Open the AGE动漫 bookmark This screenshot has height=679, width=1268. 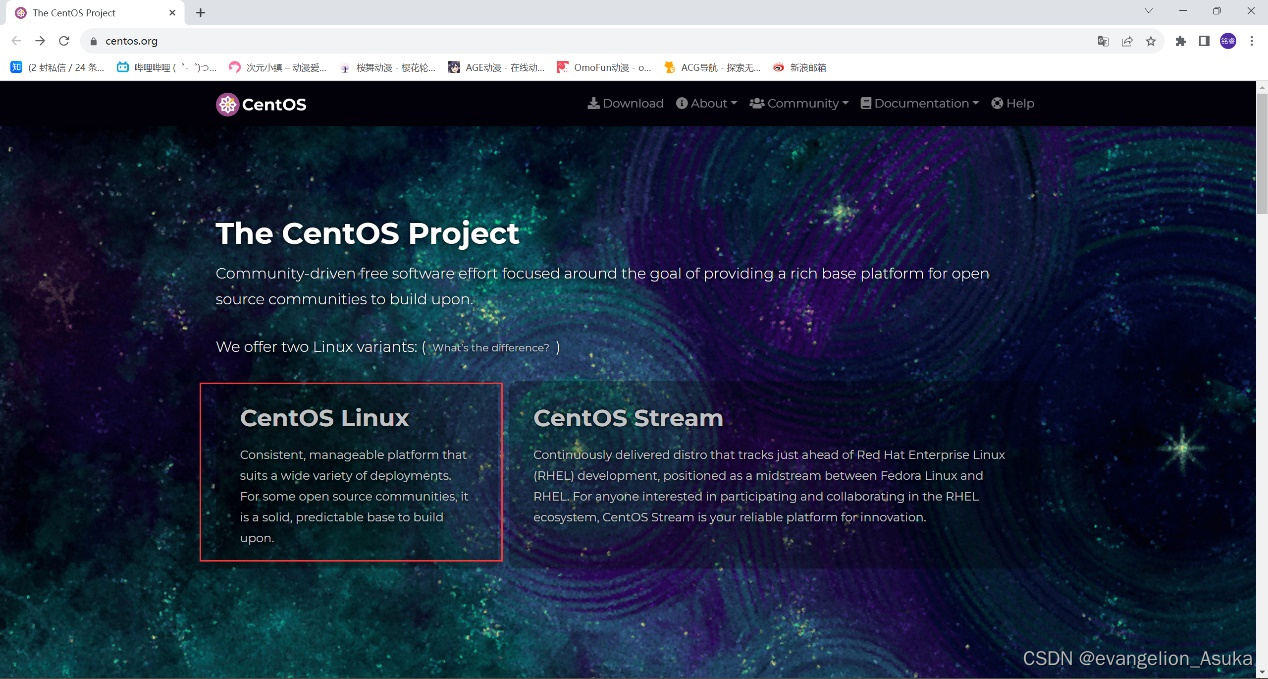tap(497, 67)
